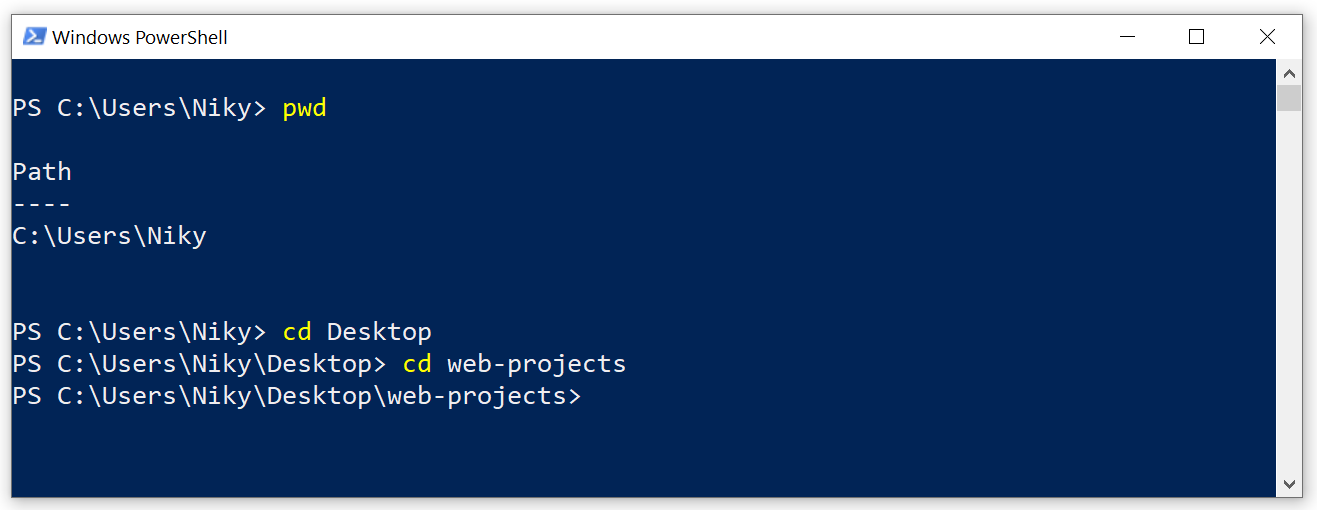Screen dimensions: 1317x510
Task: Click the "Windows PowerShell" title text
Action: pyautogui.click(x=140, y=38)
